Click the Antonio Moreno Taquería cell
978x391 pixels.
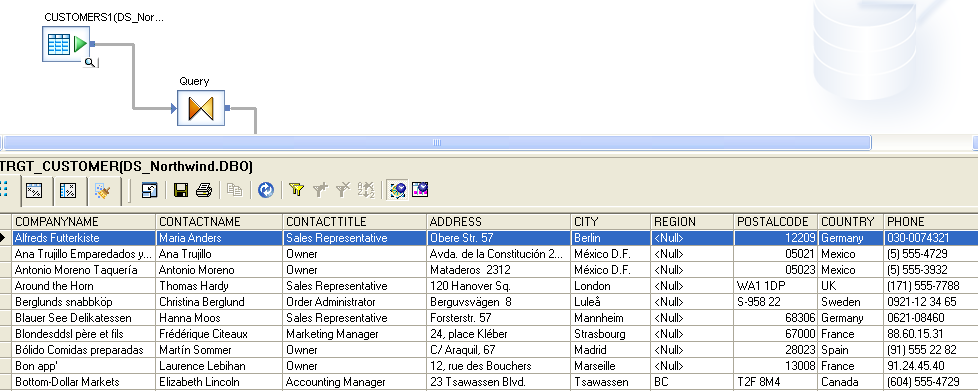coord(84,270)
